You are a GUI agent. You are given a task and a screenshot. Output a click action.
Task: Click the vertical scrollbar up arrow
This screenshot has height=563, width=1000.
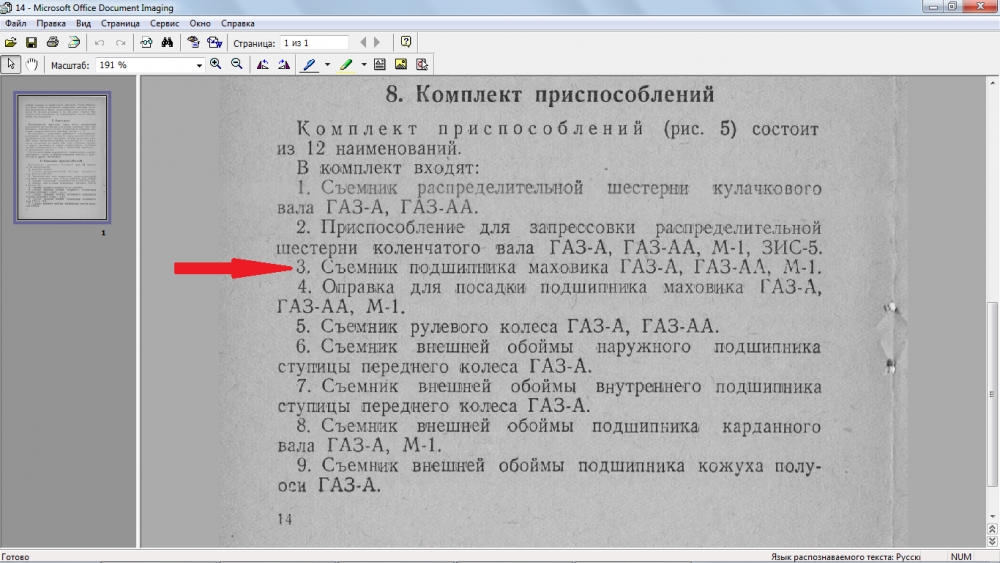pos(992,83)
